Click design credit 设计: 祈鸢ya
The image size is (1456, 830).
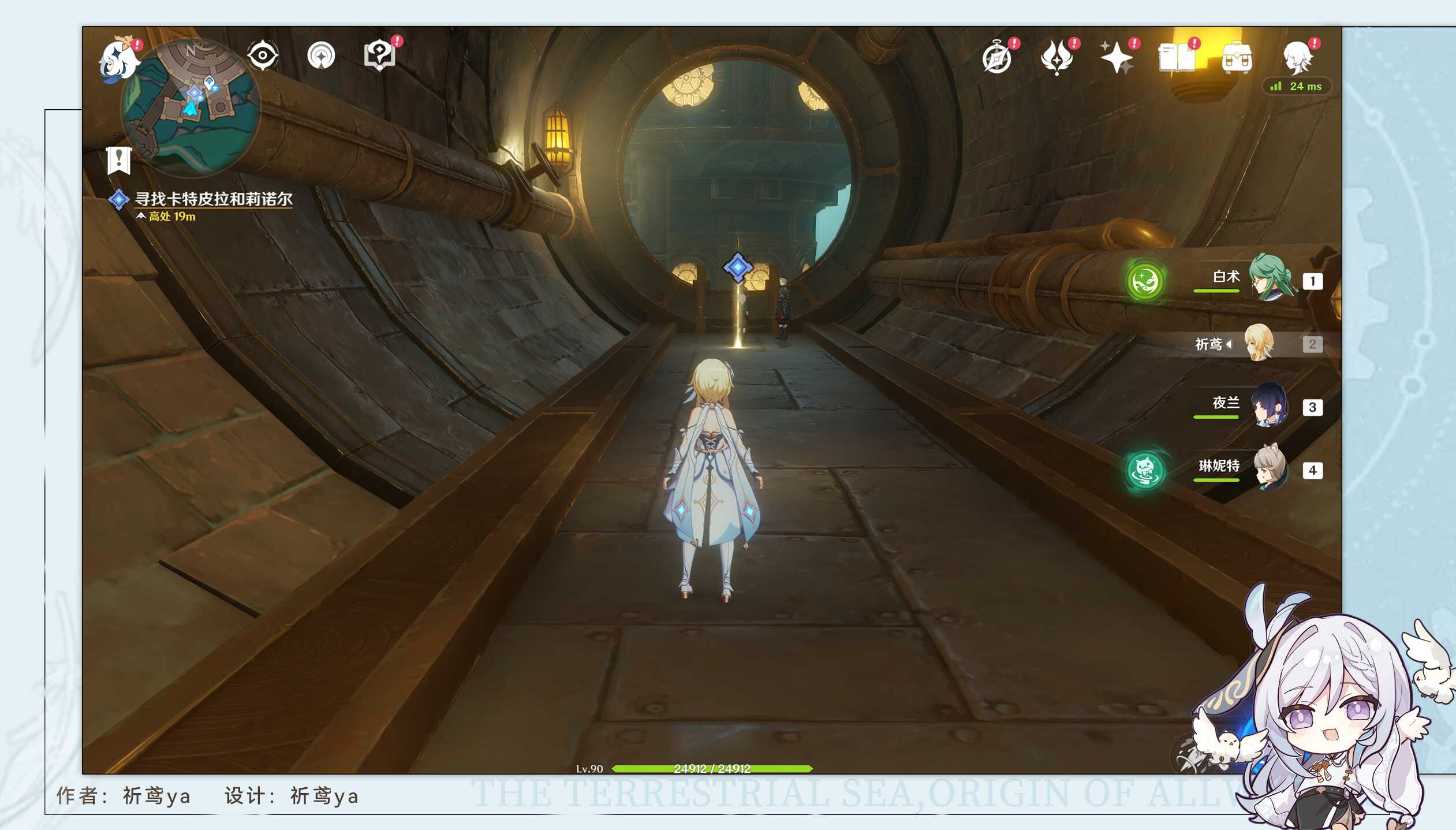point(292,795)
